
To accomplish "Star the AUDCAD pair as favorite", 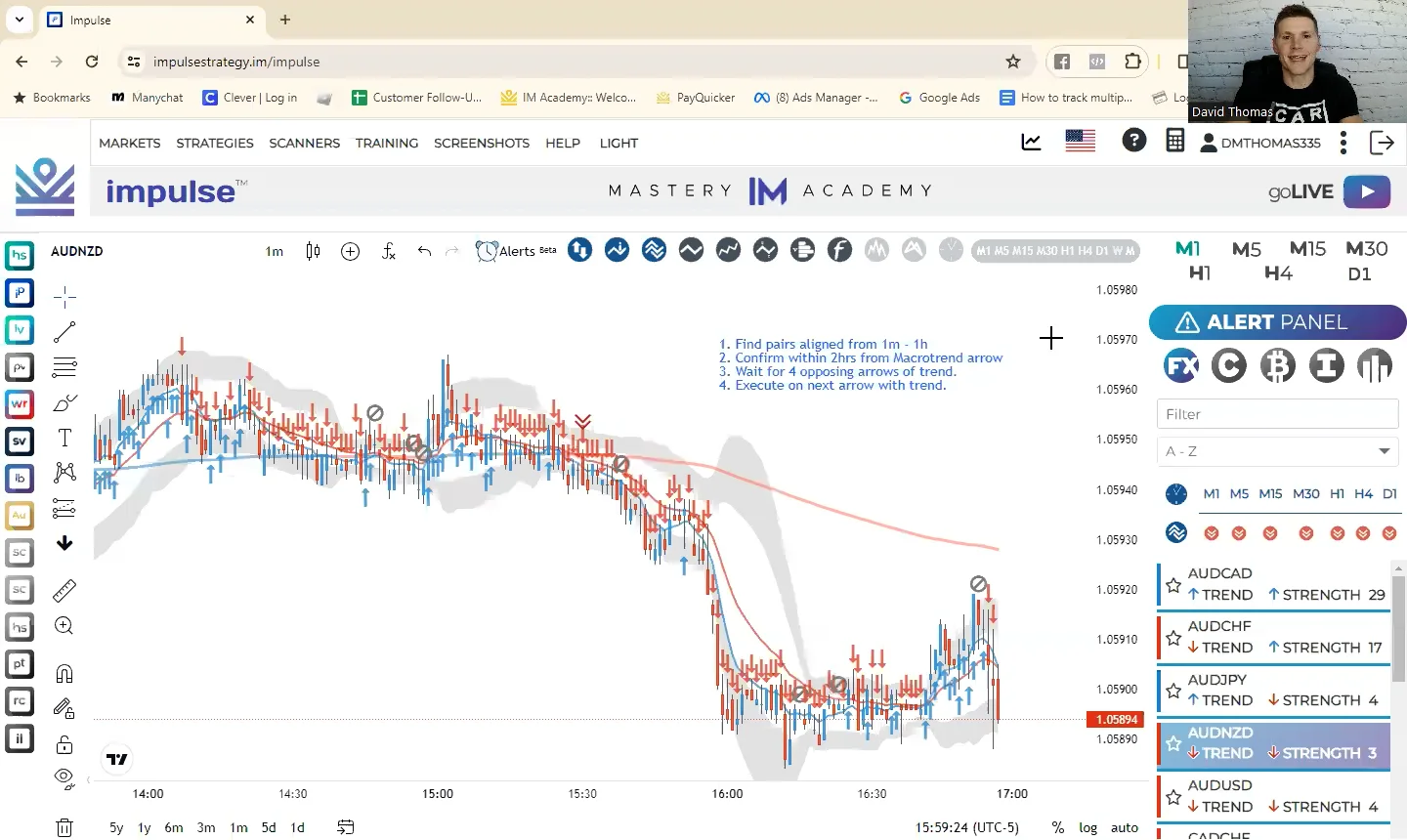I will pos(1173,585).
